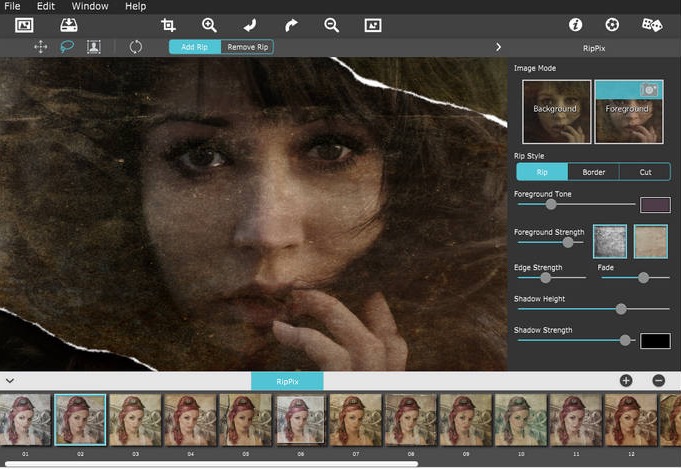This screenshot has height=469, width=681.
Task: Click the Shadow Strength black color swatch
Action: [655, 341]
